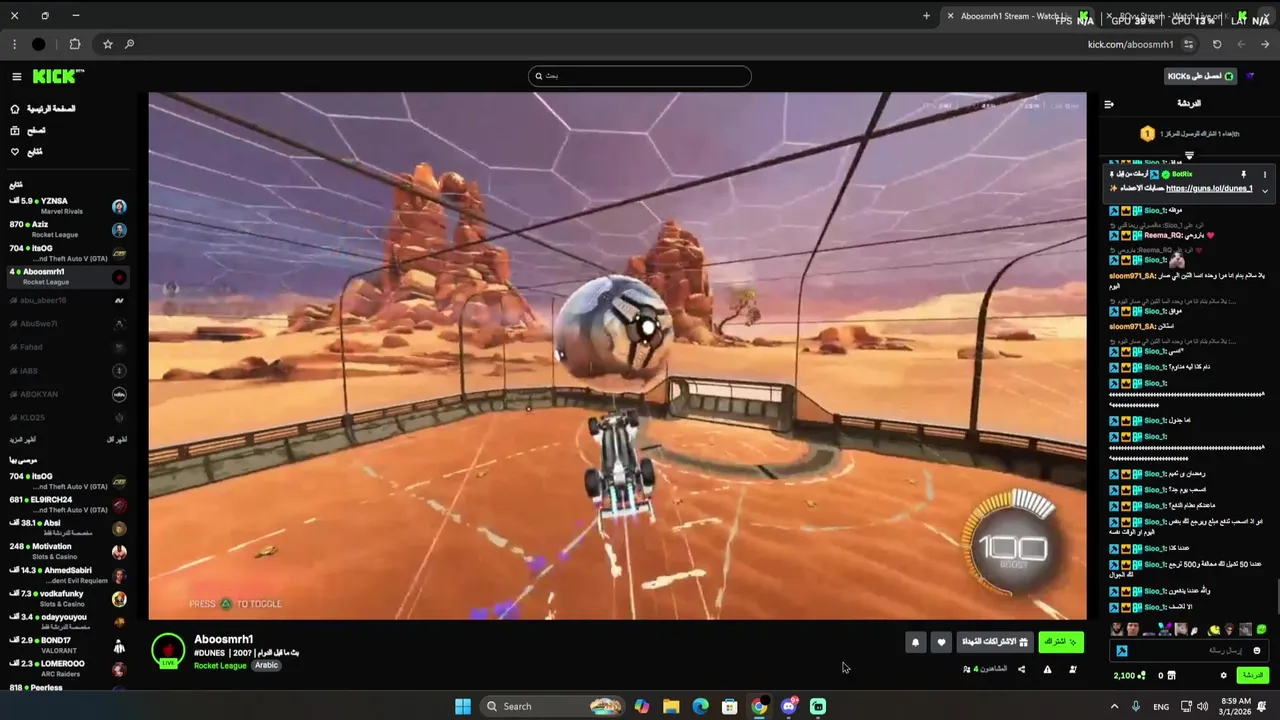Screen dimensions: 1280x720
Task: Click the taskbar Search box
Action: tap(552, 706)
